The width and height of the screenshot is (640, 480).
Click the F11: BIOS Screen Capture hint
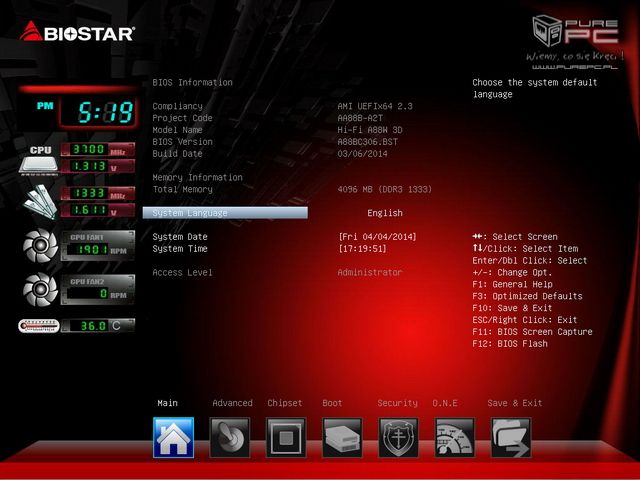click(x=532, y=331)
